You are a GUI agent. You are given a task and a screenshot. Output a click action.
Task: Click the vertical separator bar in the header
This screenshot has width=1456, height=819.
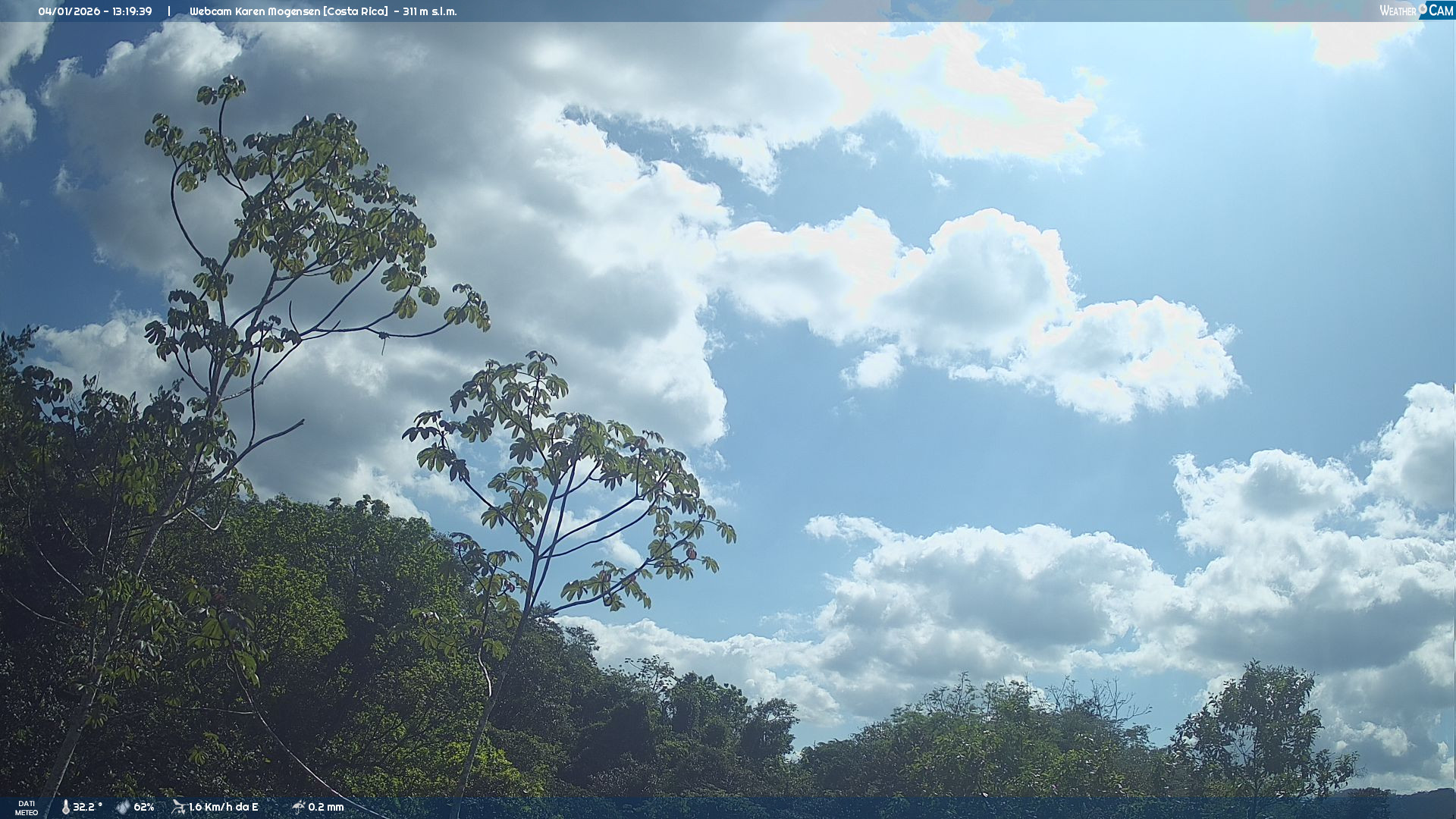(x=169, y=11)
